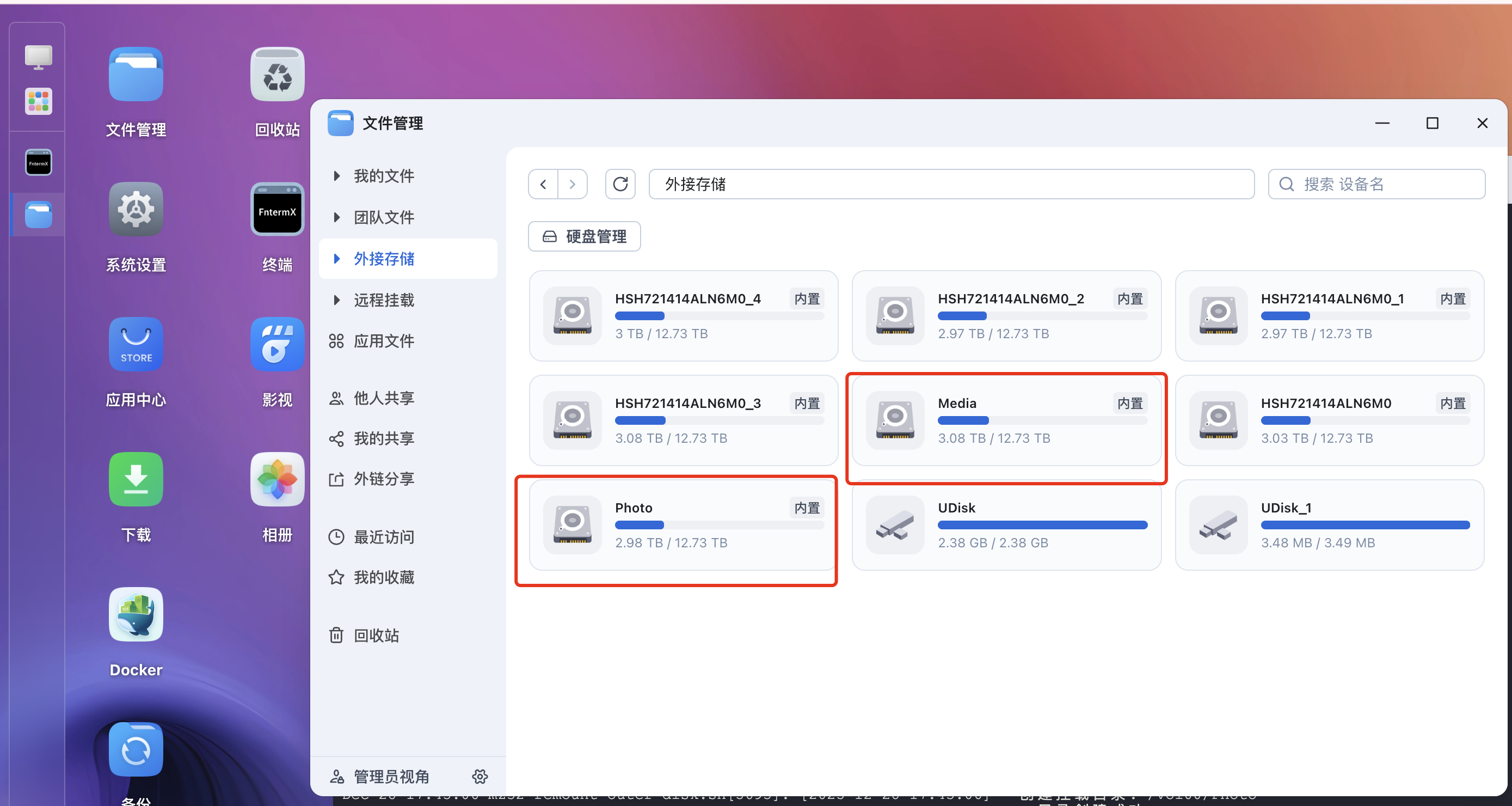Open the 回收站 recycle bin on desktop
1512x806 pixels.
tap(277, 74)
